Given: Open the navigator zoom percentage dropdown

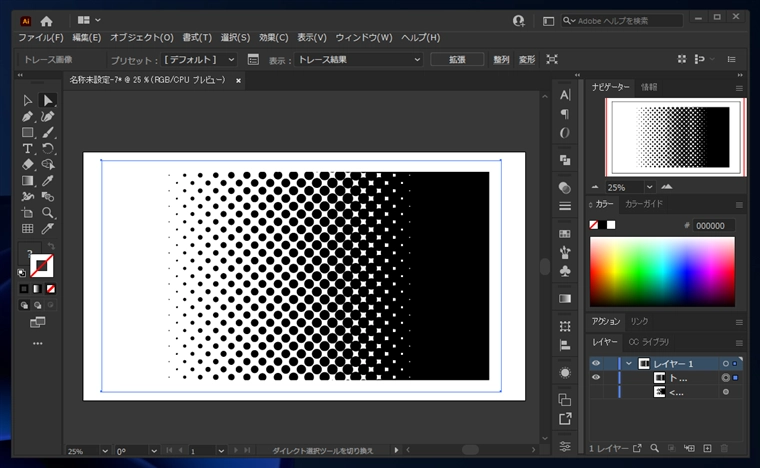Looking at the screenshot, I should (649, 187).
